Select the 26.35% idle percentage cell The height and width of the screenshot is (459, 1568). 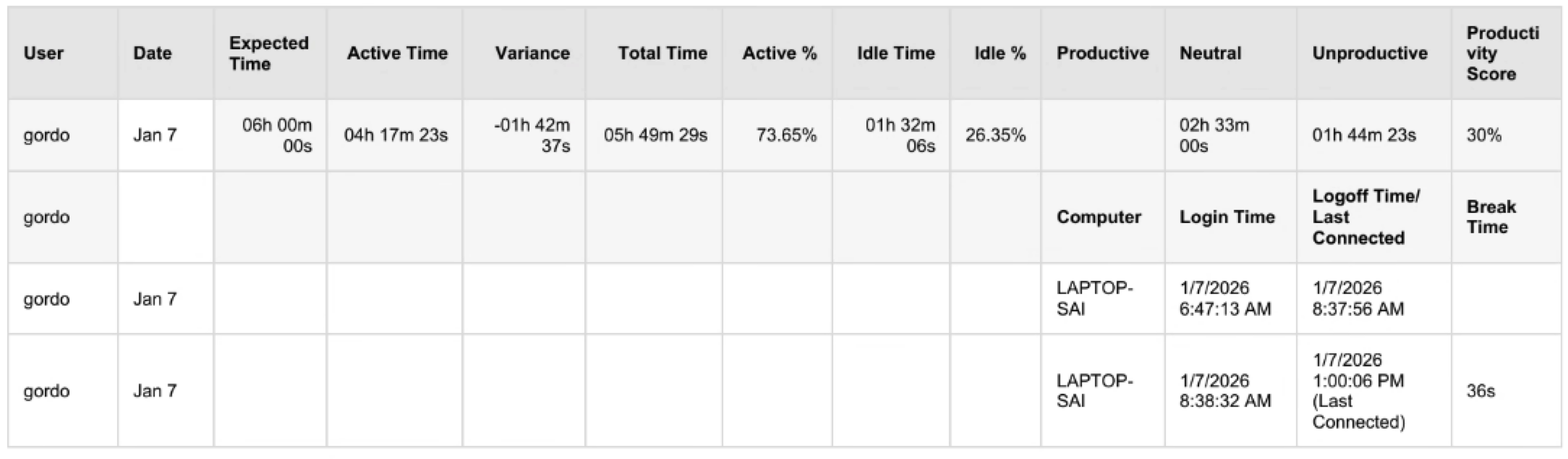click(995, 135)
